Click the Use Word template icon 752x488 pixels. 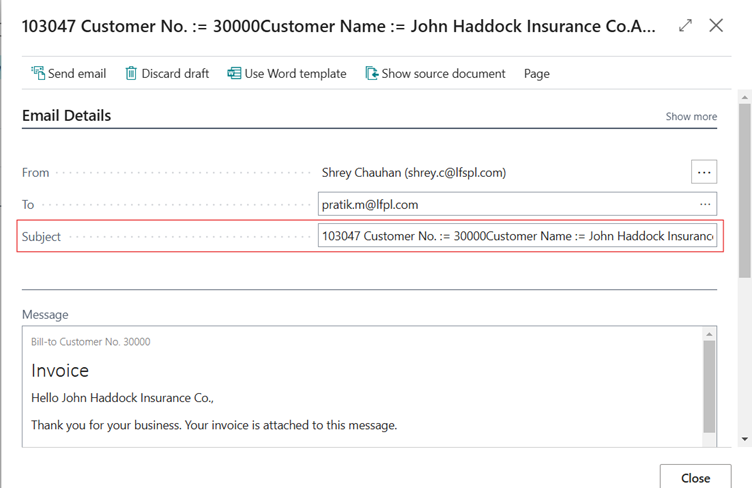click(234, 73)
